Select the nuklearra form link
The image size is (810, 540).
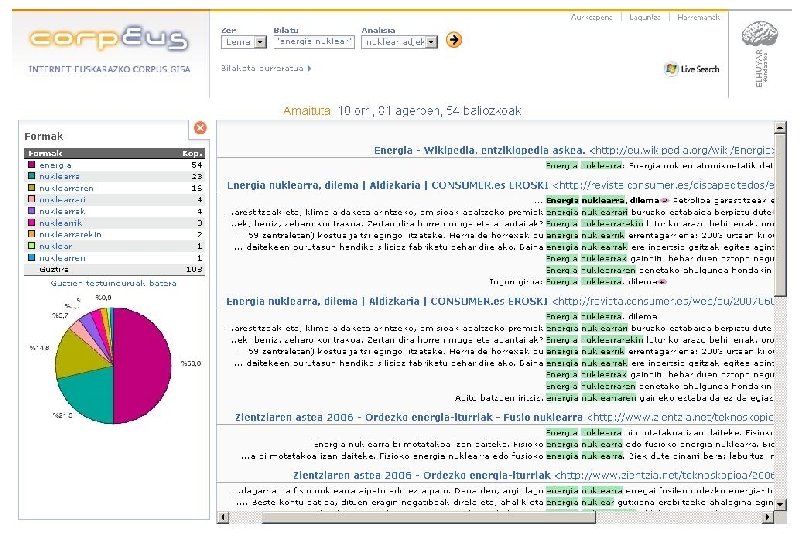click(59, 176)
